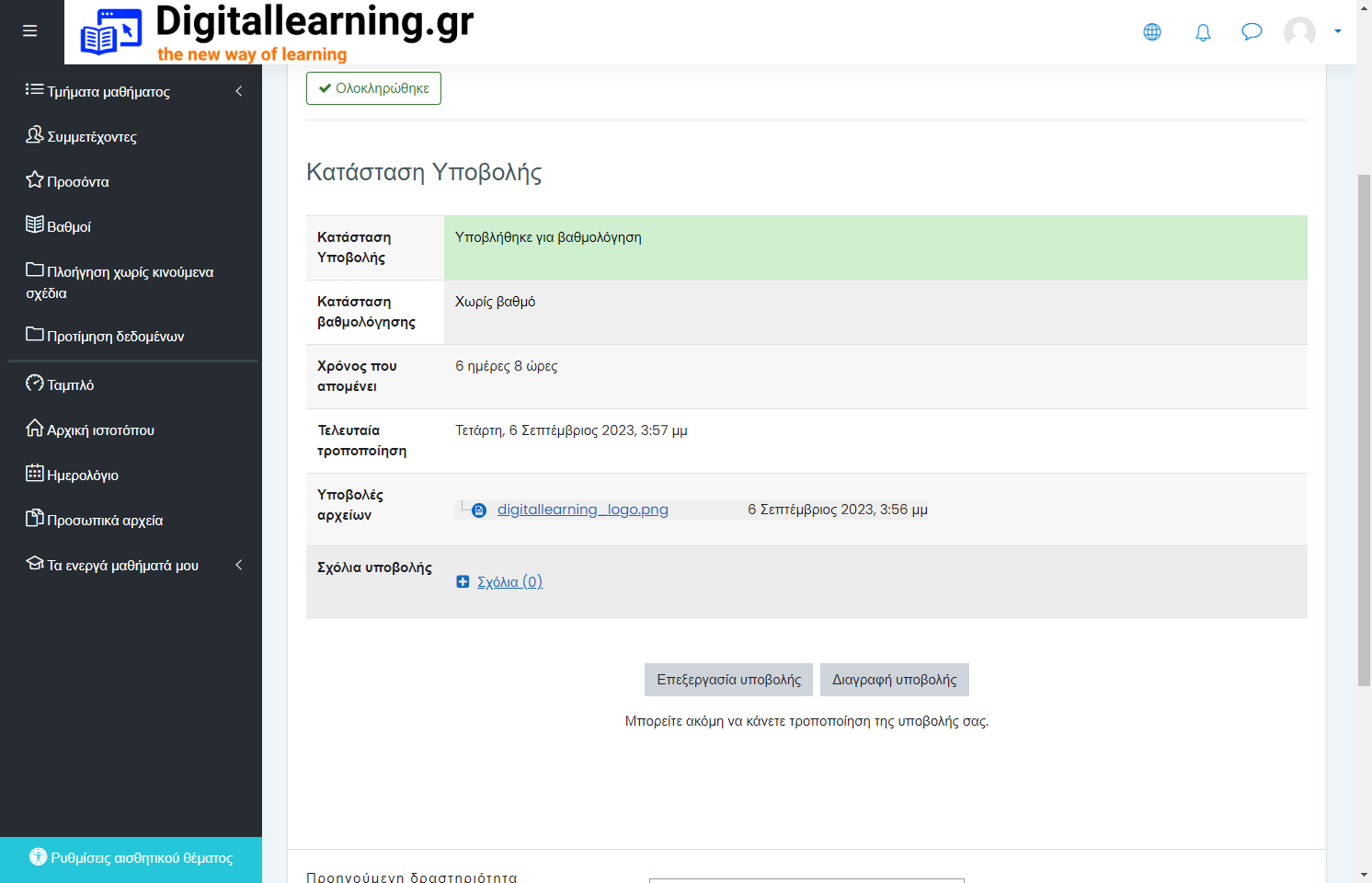Open the notifications bell
The height and width of the screenshot is (883, 1372).
click(x=1203, y=32)
